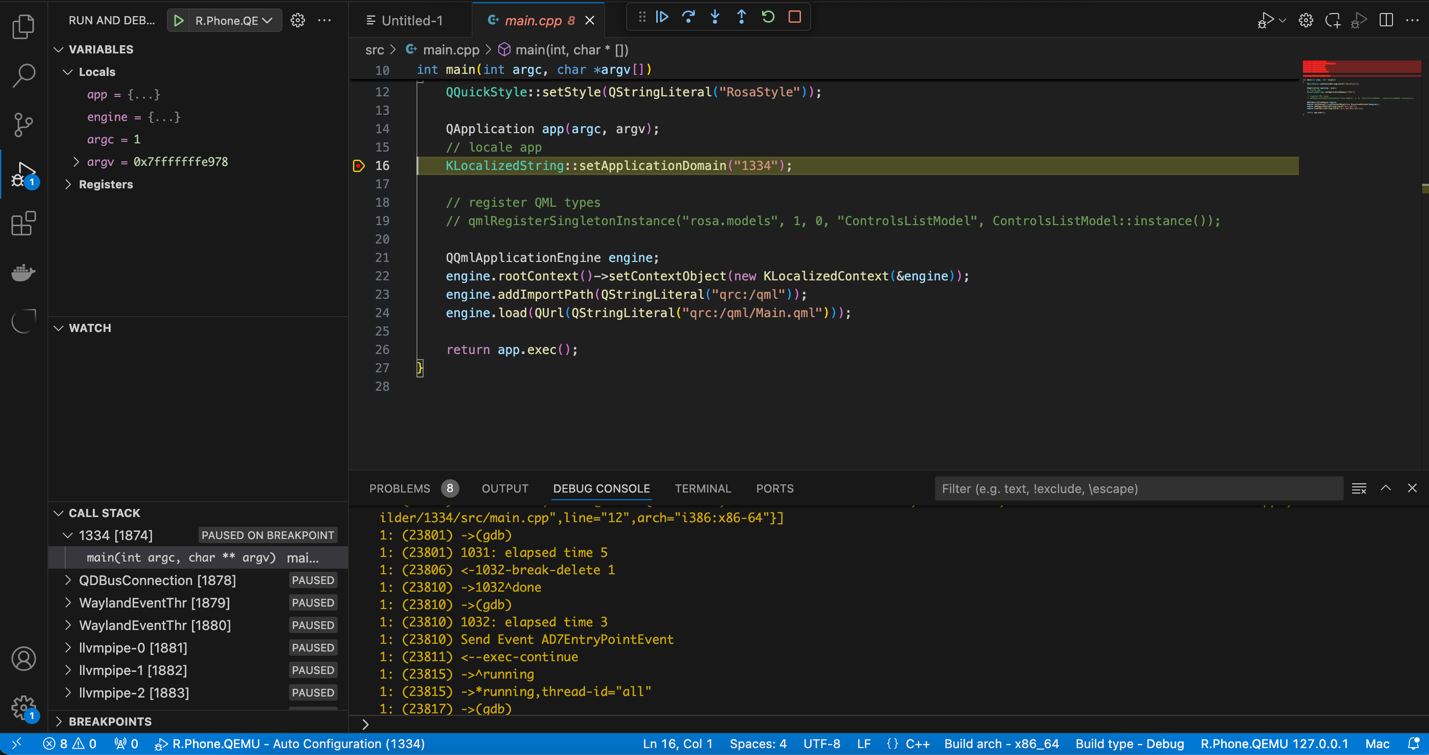Open the Untitled-1 editor tab
Image resolution: width=1429 pixels, height=755 pixels.
click(411, 20)
